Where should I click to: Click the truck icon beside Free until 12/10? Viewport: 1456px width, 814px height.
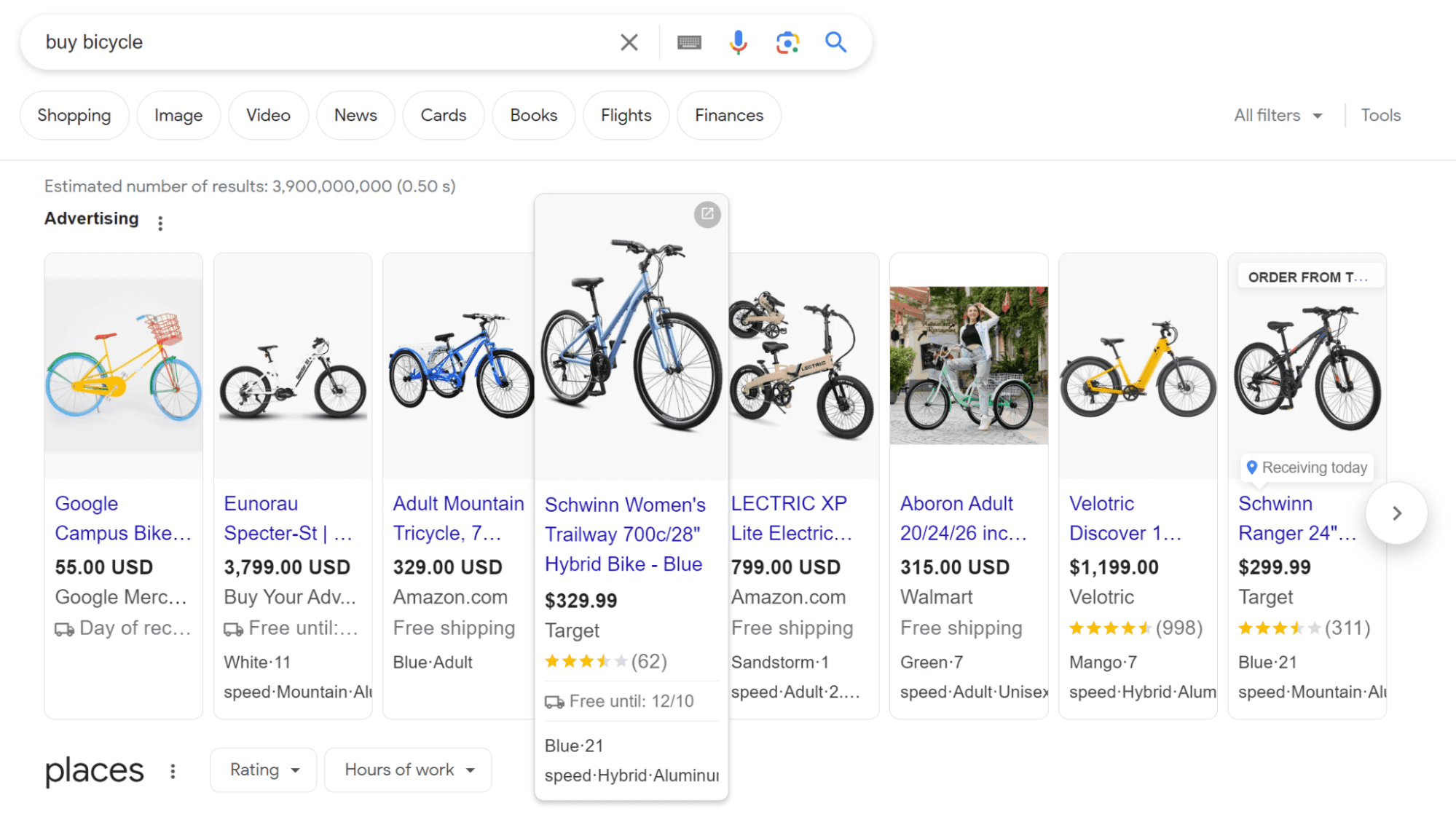point(556,701)
